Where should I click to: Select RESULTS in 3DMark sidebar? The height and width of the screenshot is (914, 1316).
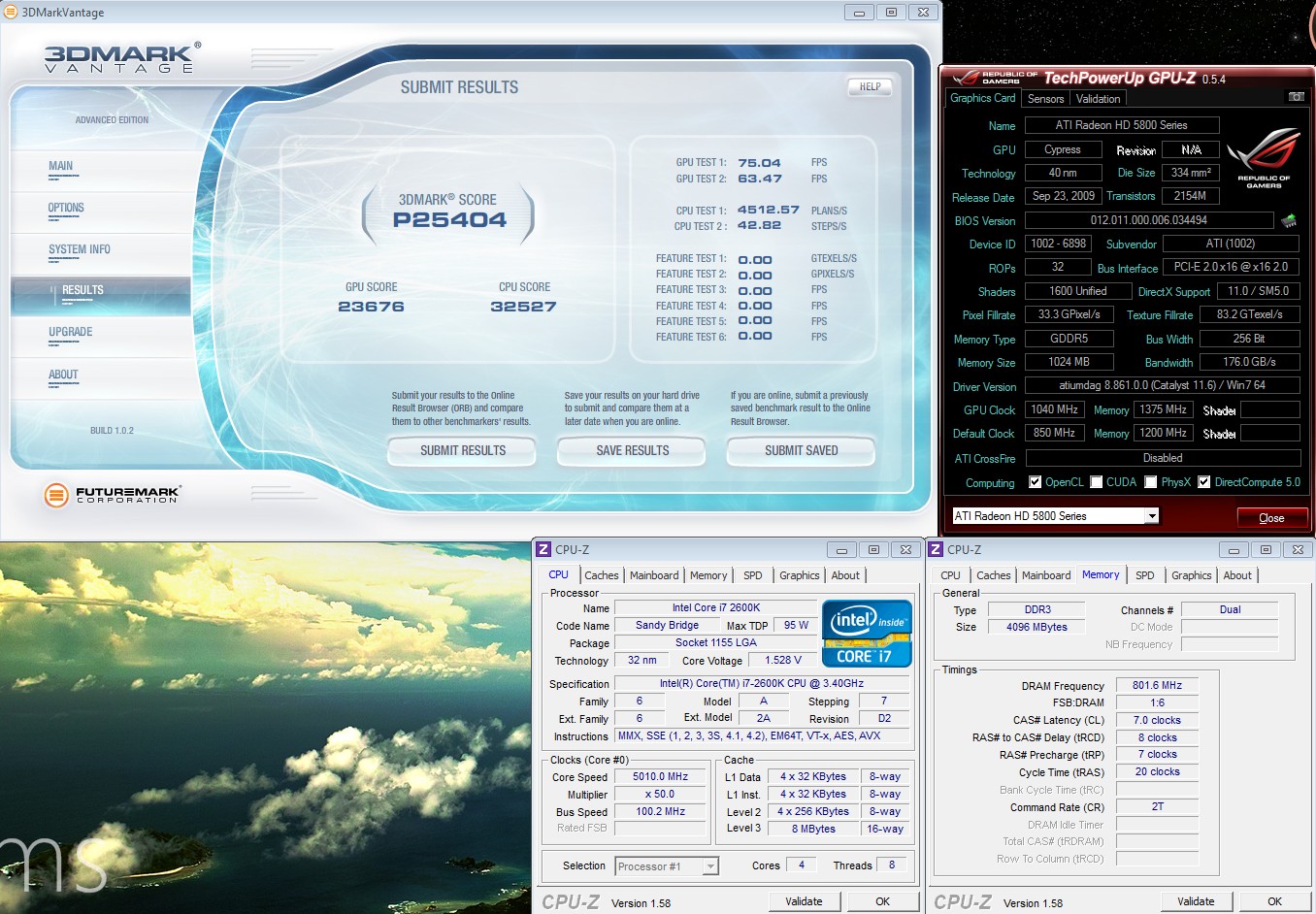[82, 290]
